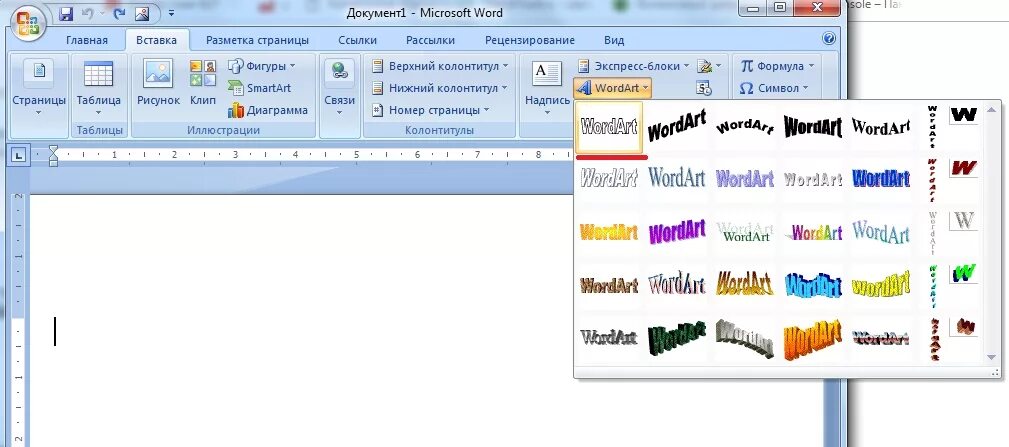Choose the gray italic outline WordArt style
1009x447 pixels.
click(609, 178)
